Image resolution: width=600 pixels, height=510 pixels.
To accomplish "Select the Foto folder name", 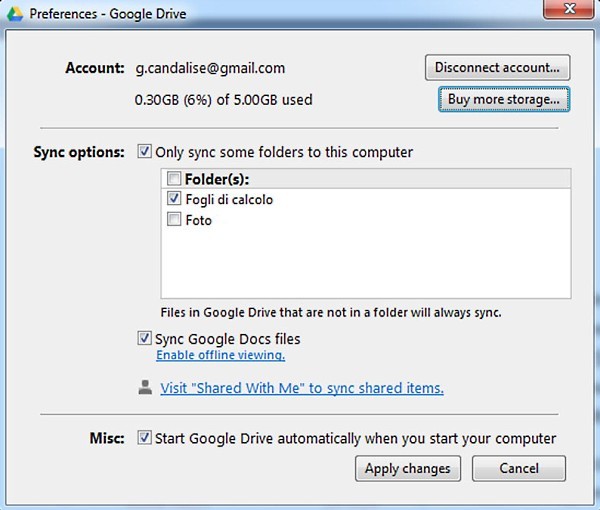I will point(199,220).
